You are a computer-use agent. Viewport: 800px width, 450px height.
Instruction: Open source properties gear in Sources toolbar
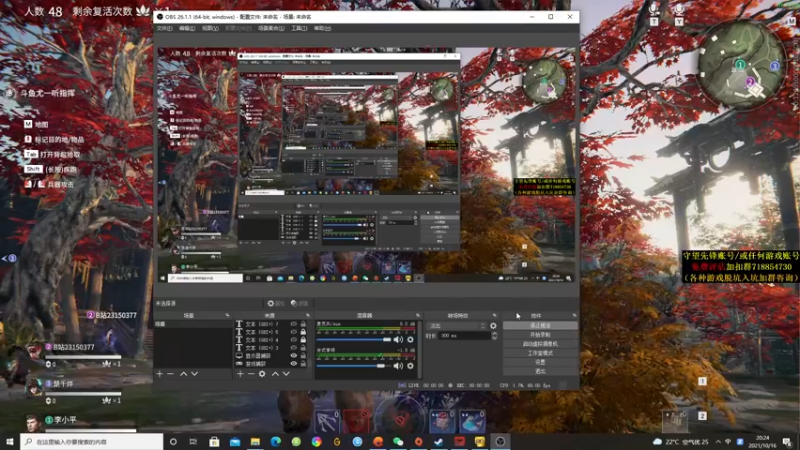(x=262, y=374)
